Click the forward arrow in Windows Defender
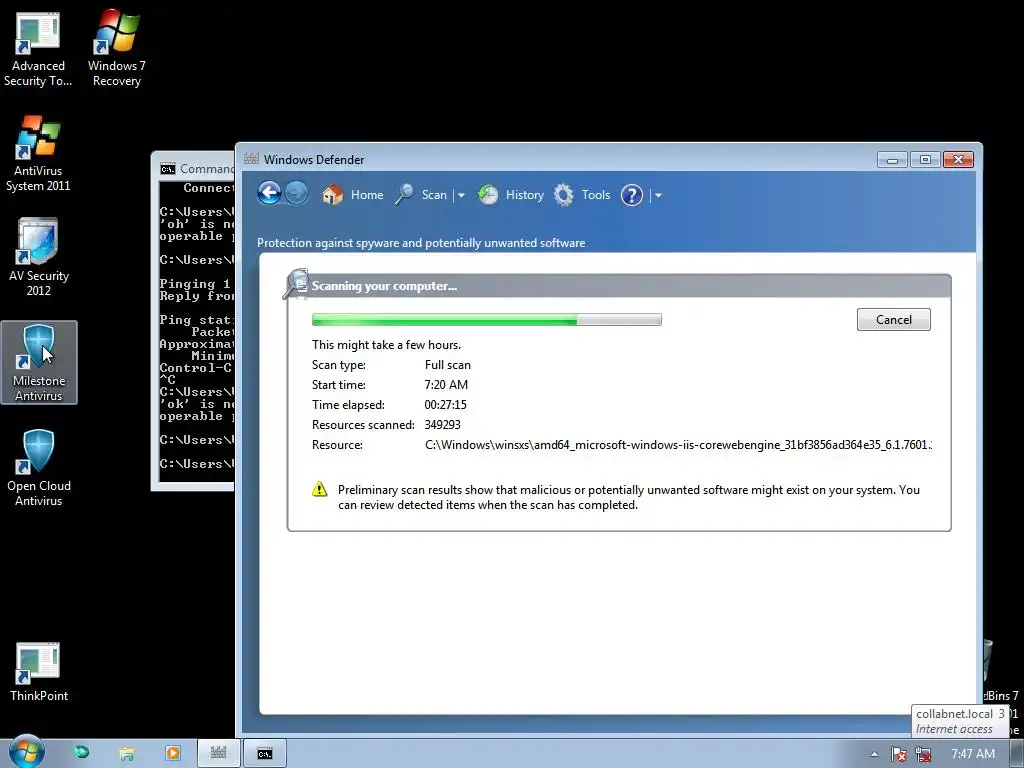 point(296,194)
